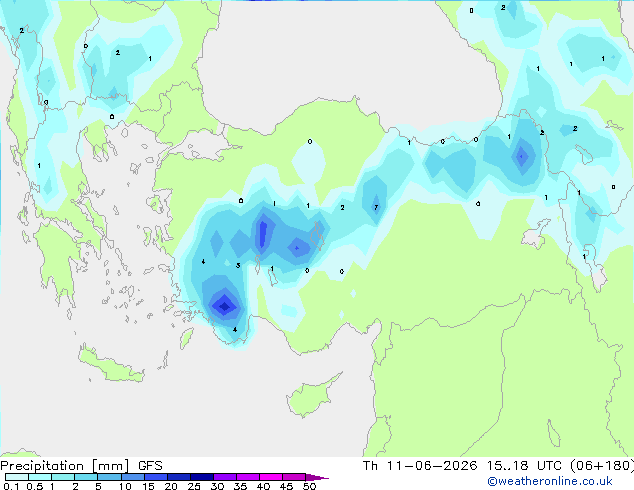This screenshot has width=634, height=490.
Task: Click the '40' legend scale label
Action: (x=263, y=486)
